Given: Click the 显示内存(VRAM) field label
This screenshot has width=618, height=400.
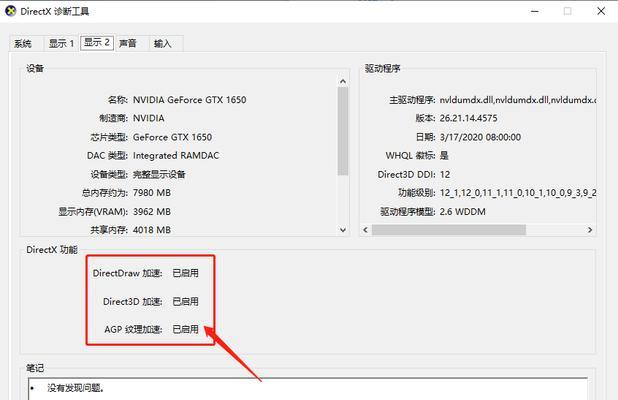Looking at the screenshot, I should pyautogui.click(x=93, y=212).
